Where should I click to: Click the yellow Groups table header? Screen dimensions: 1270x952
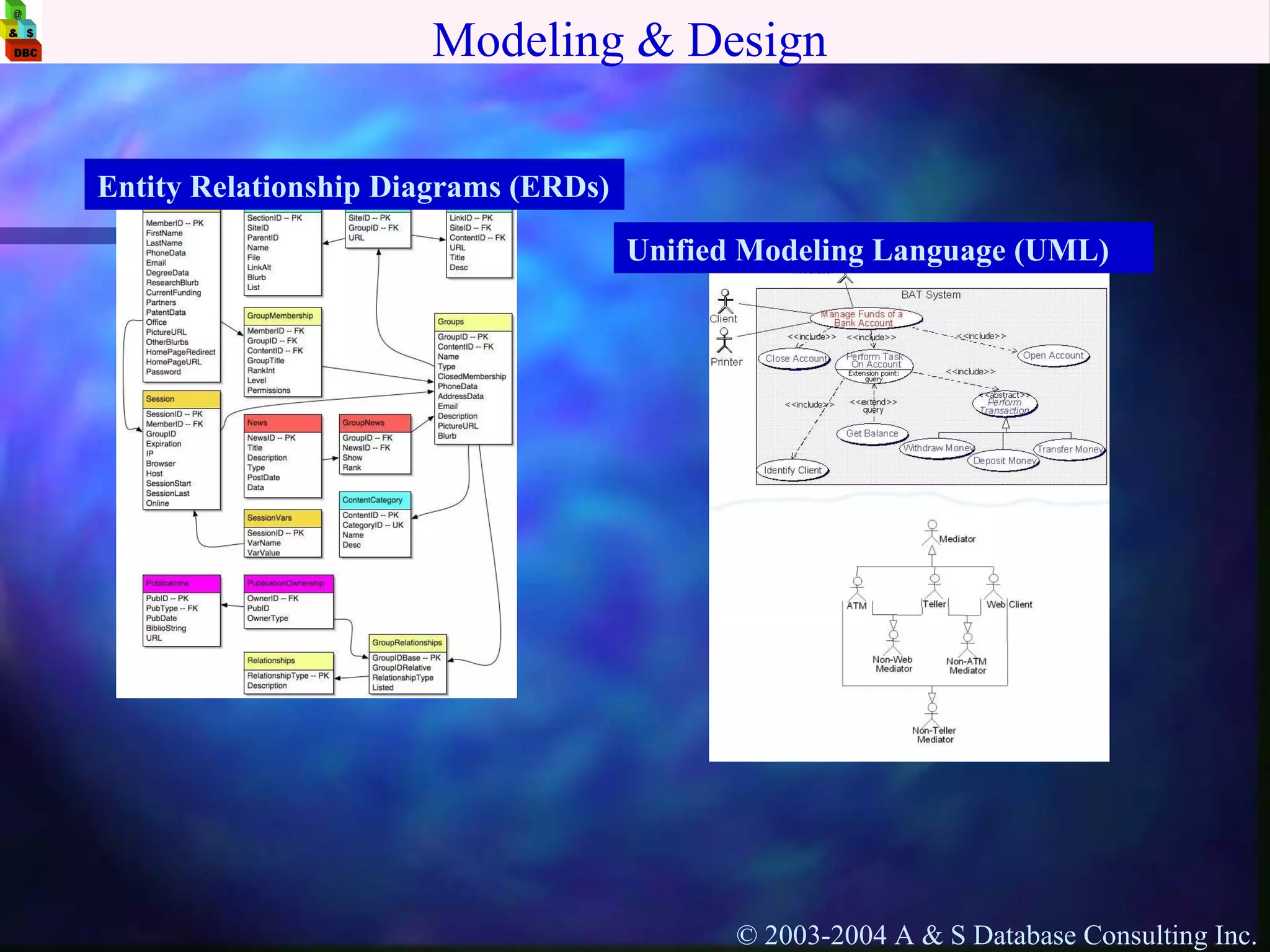point(473,322)
